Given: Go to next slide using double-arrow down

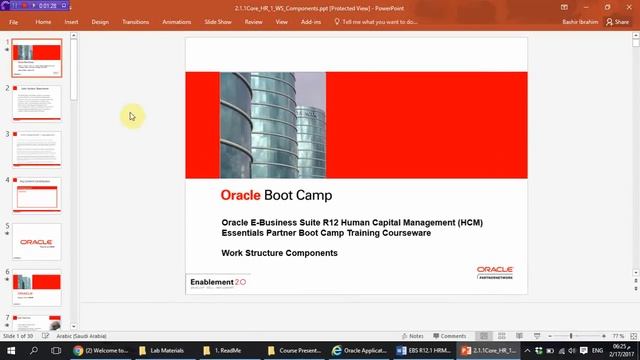Looking at the screenshot, I should [636, 289].
